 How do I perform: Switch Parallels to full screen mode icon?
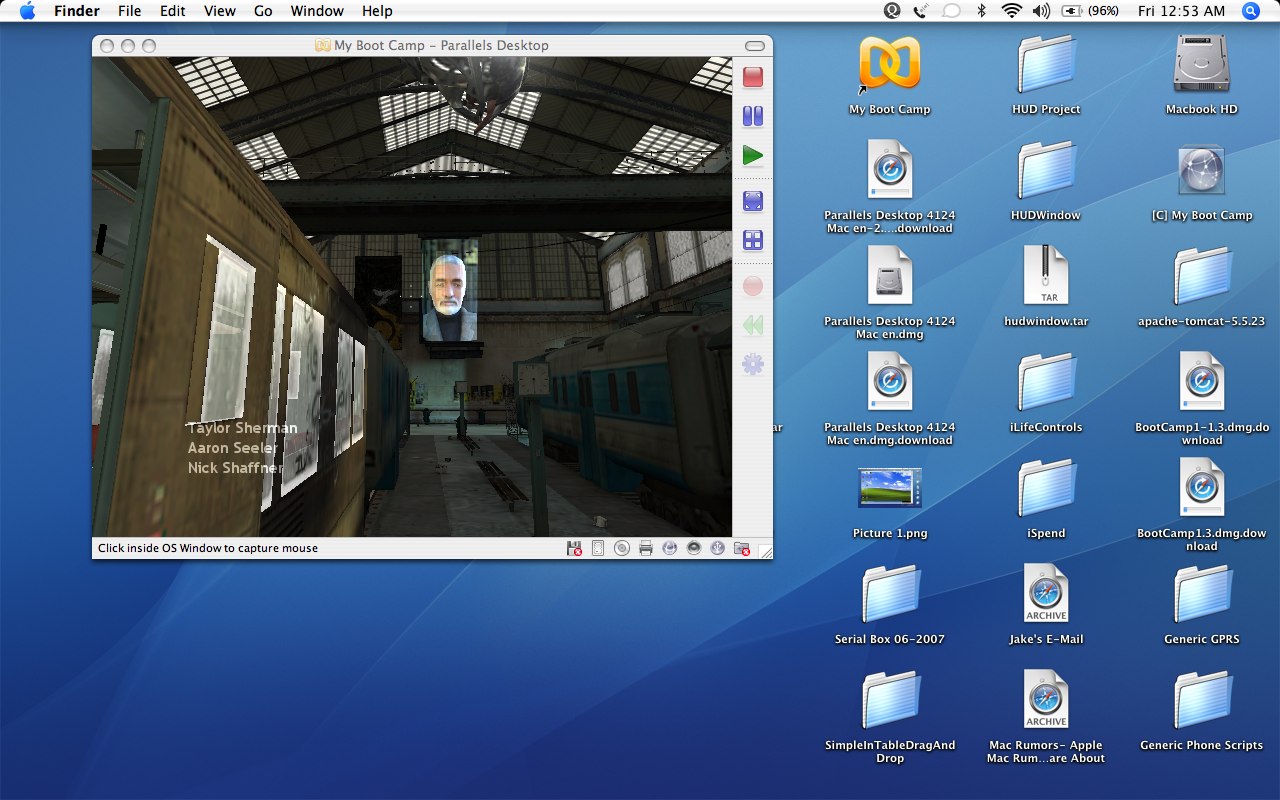tap(753, 201)
